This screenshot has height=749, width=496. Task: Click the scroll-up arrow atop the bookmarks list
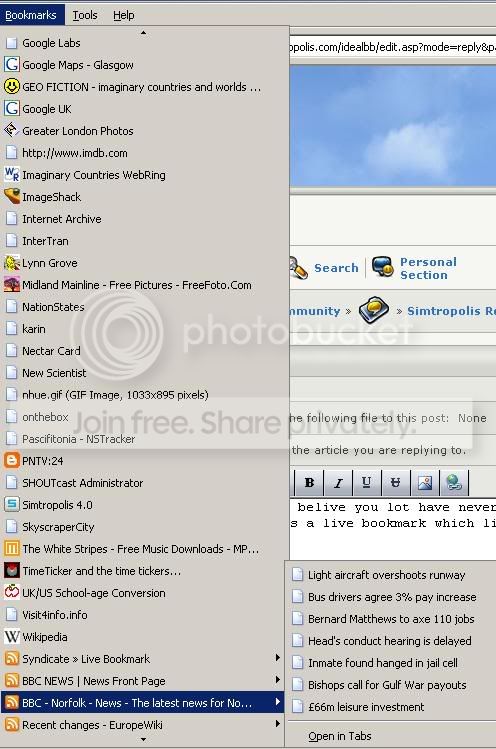click(x=143, y=32)
